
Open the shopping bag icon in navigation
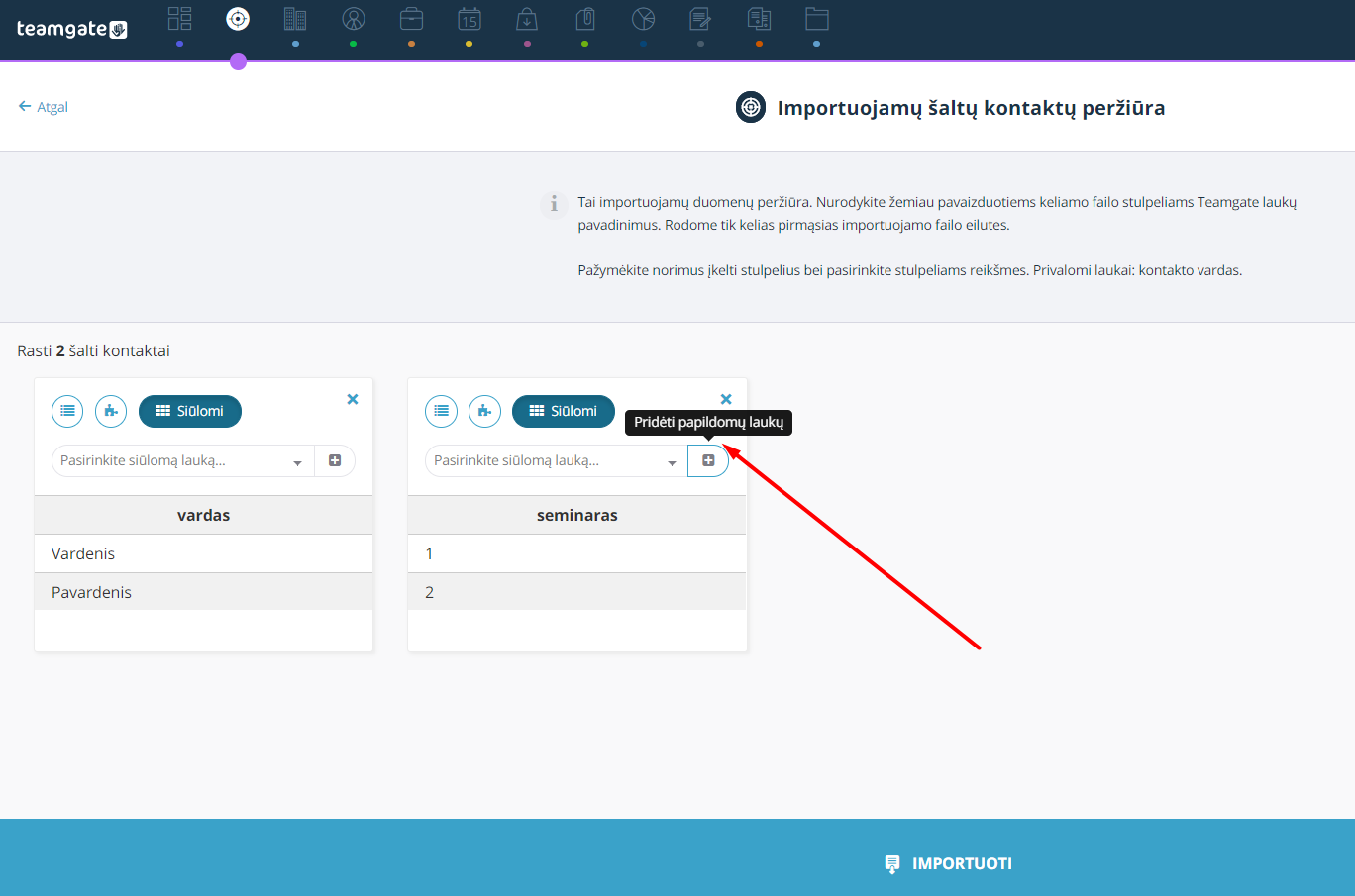tap(527, 19)
